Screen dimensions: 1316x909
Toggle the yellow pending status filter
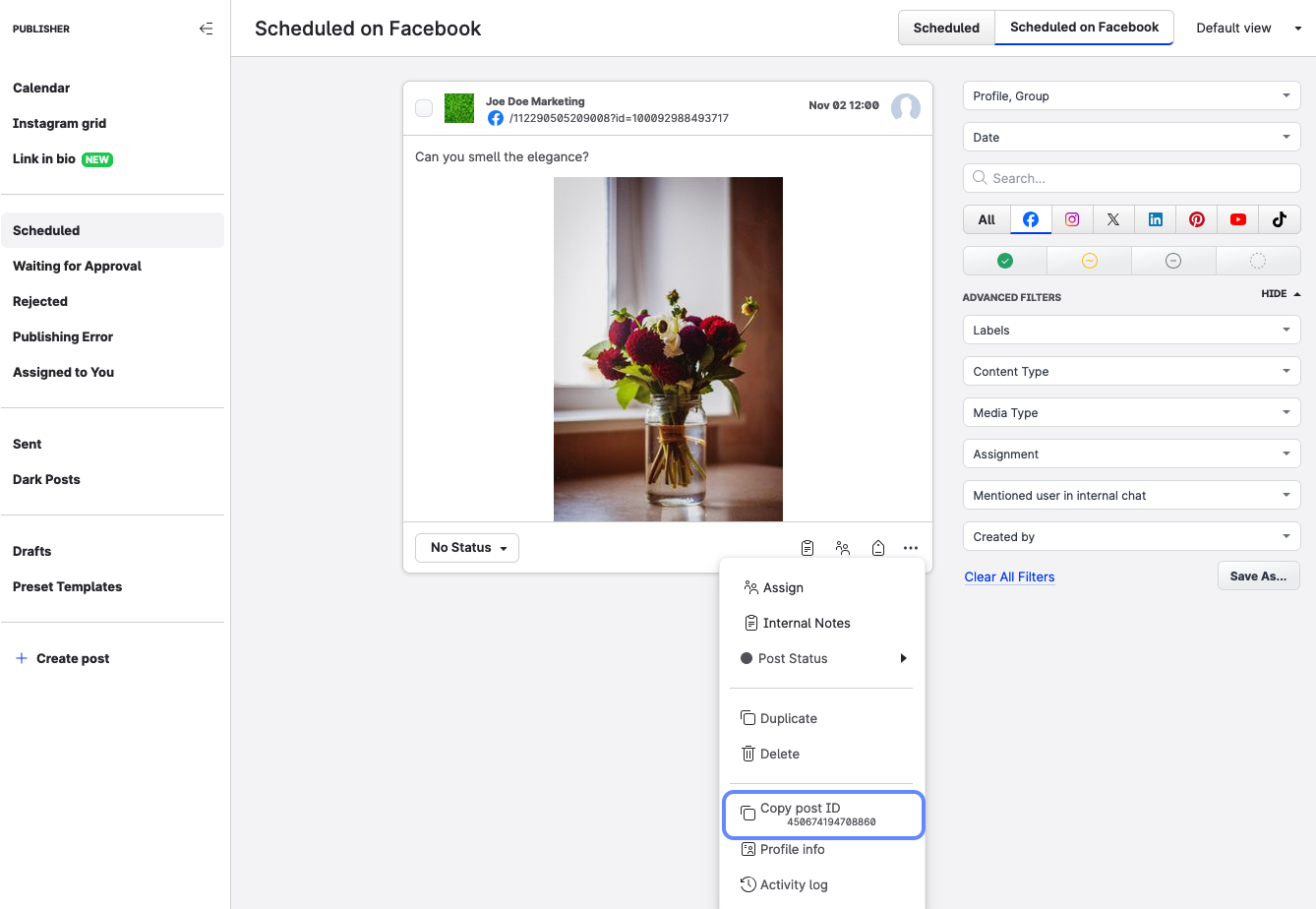1089,261
